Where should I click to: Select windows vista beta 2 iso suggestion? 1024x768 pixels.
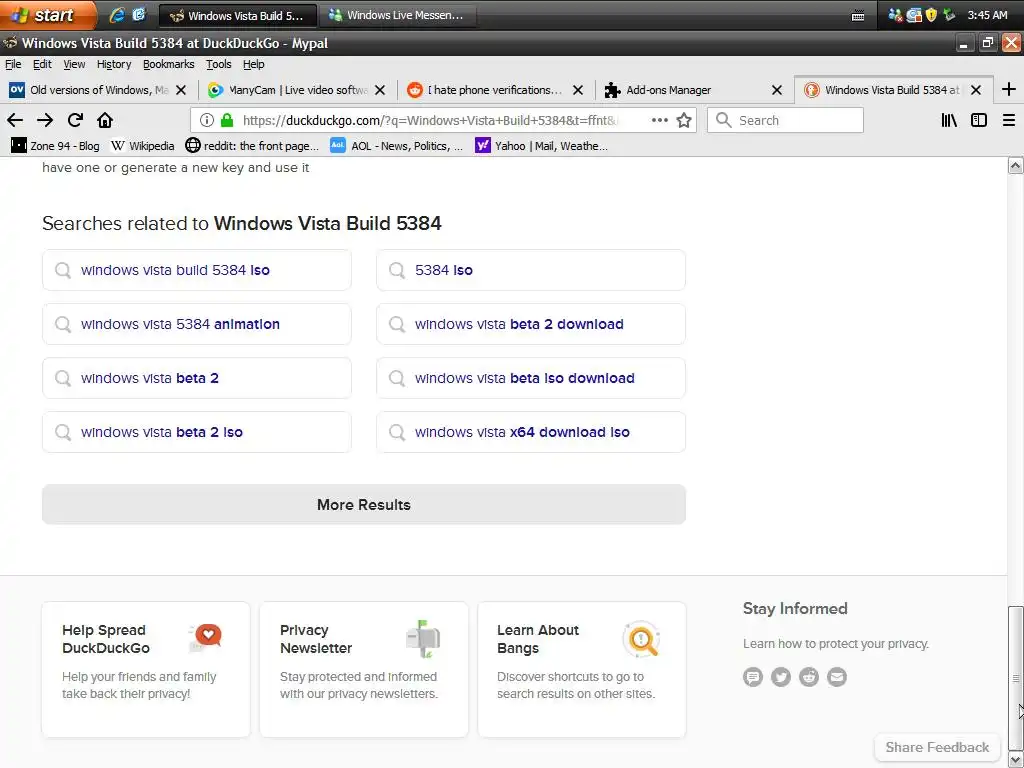[x=197, y=432]
